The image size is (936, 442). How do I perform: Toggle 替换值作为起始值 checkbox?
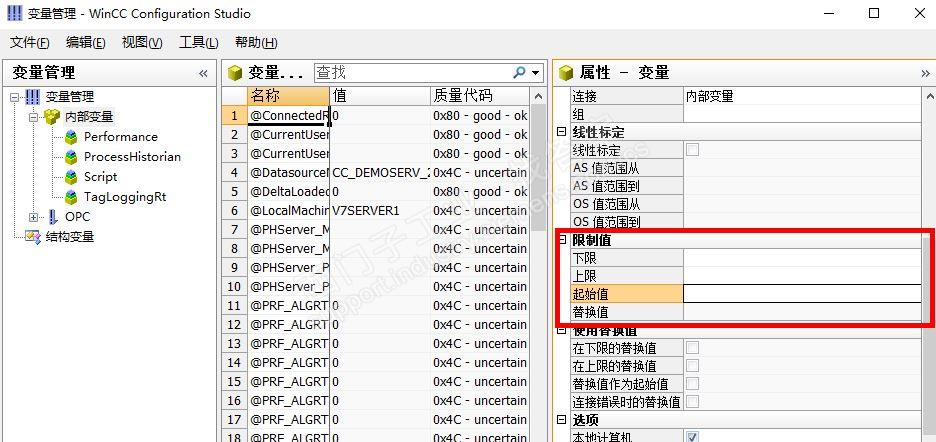coord(692,383)
